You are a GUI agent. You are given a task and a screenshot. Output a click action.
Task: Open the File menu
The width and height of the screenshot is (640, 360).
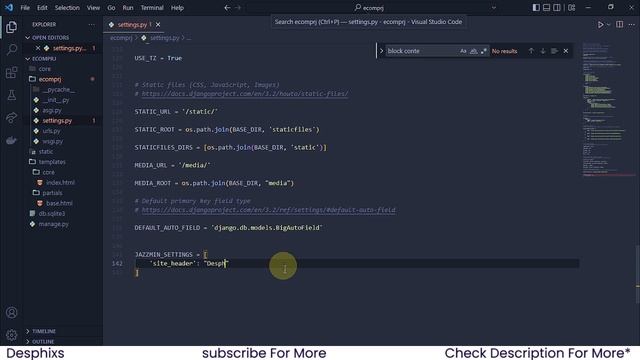pyautogui.click(x=25, y=8)
